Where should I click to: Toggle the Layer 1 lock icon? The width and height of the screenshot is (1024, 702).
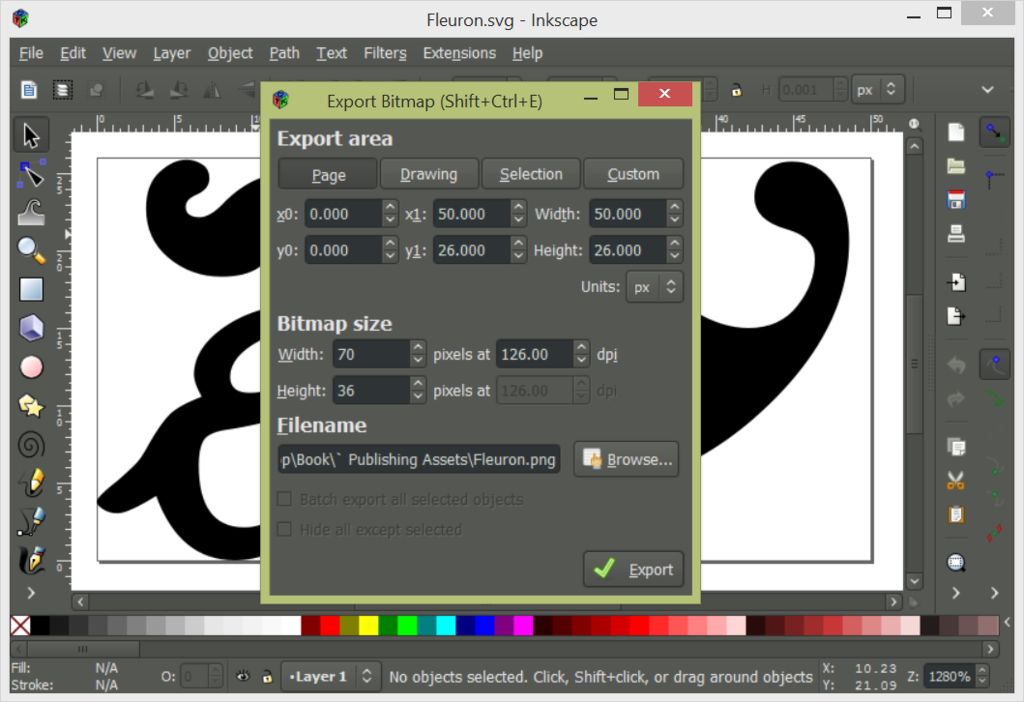point(267,677)
